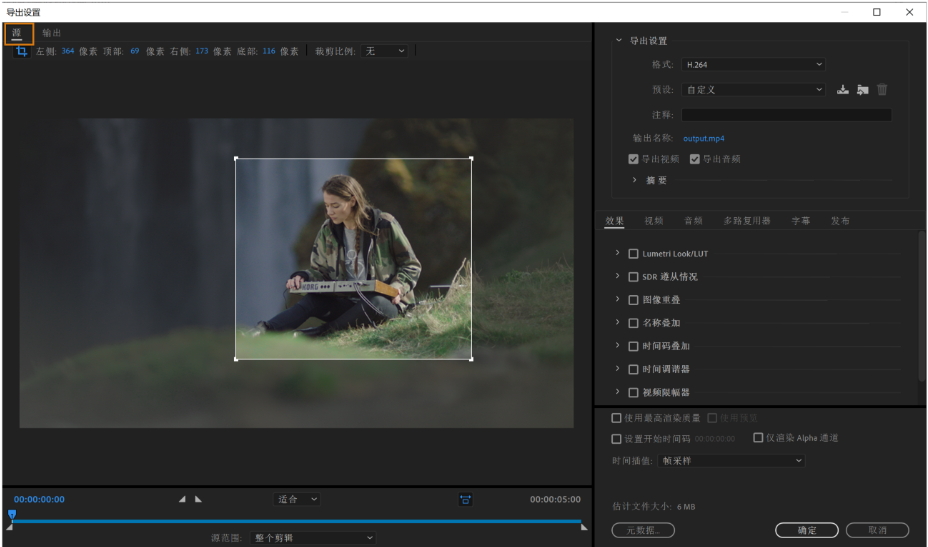Enable 图像重叠 checkbox
Image resolution: width=928 pixels, height=547 pixels.
(633, 300)
